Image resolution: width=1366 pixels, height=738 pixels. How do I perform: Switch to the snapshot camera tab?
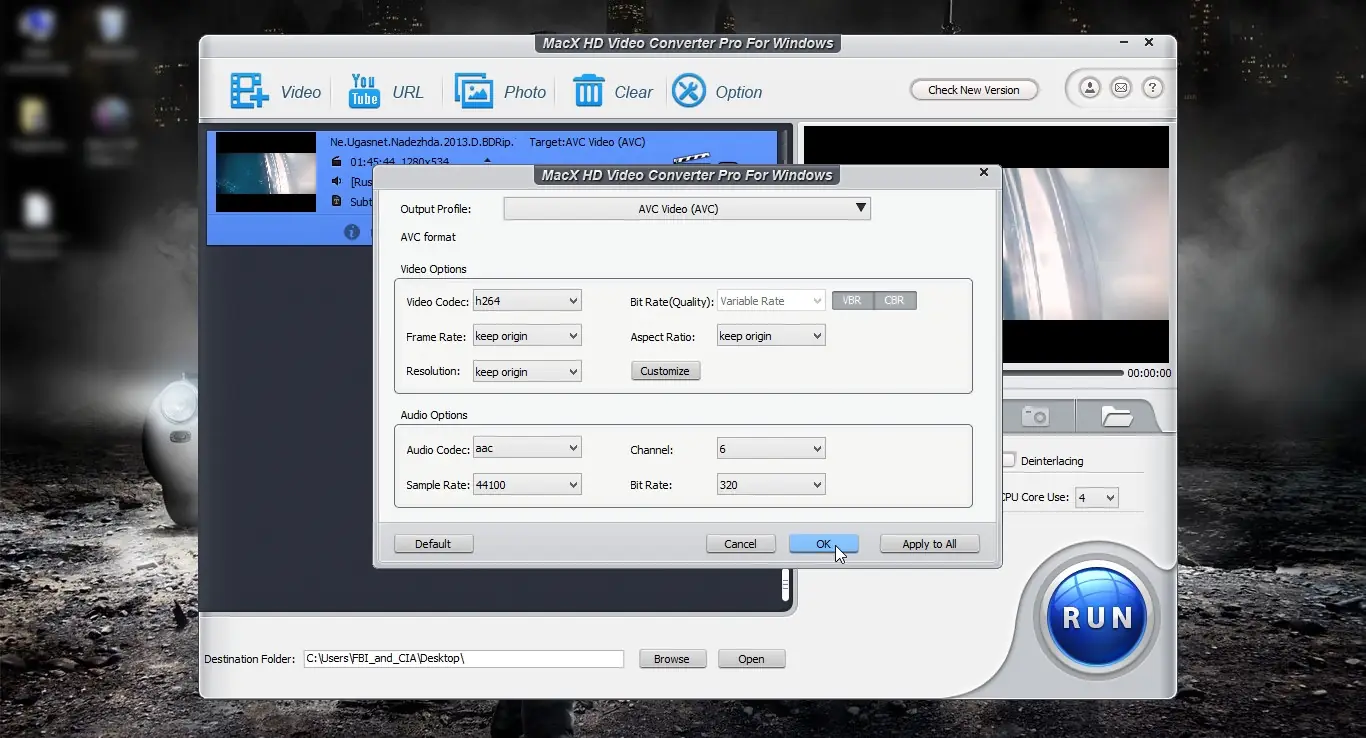1035,416
